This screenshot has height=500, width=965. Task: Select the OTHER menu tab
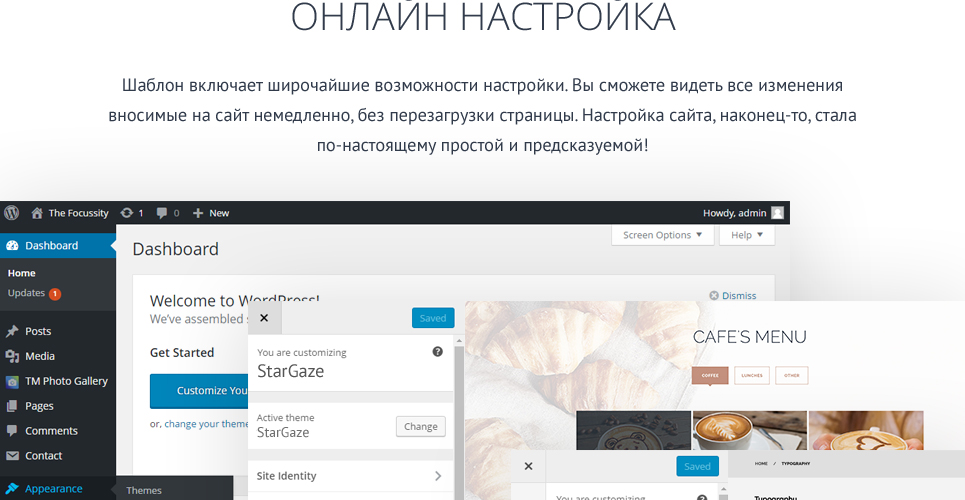[792, 376]
